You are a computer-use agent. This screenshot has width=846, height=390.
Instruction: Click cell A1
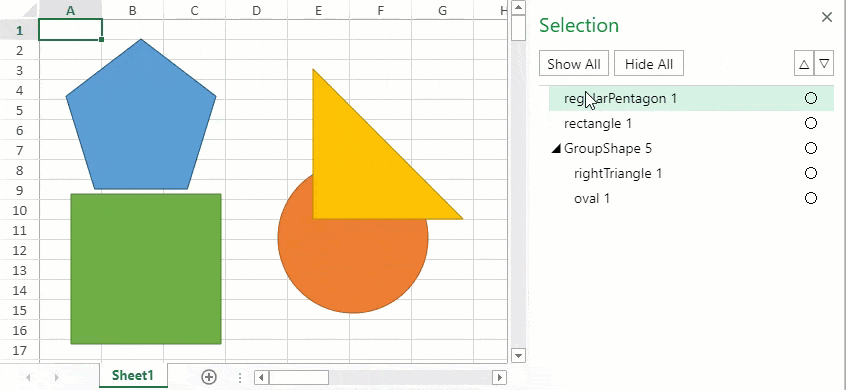coord(70,30)
